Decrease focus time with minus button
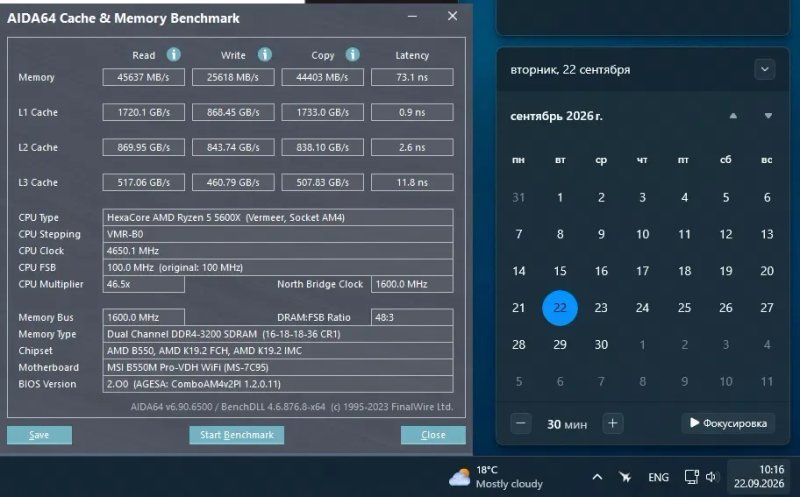Viewport: 800px width, 497px height. coord(520,424)
